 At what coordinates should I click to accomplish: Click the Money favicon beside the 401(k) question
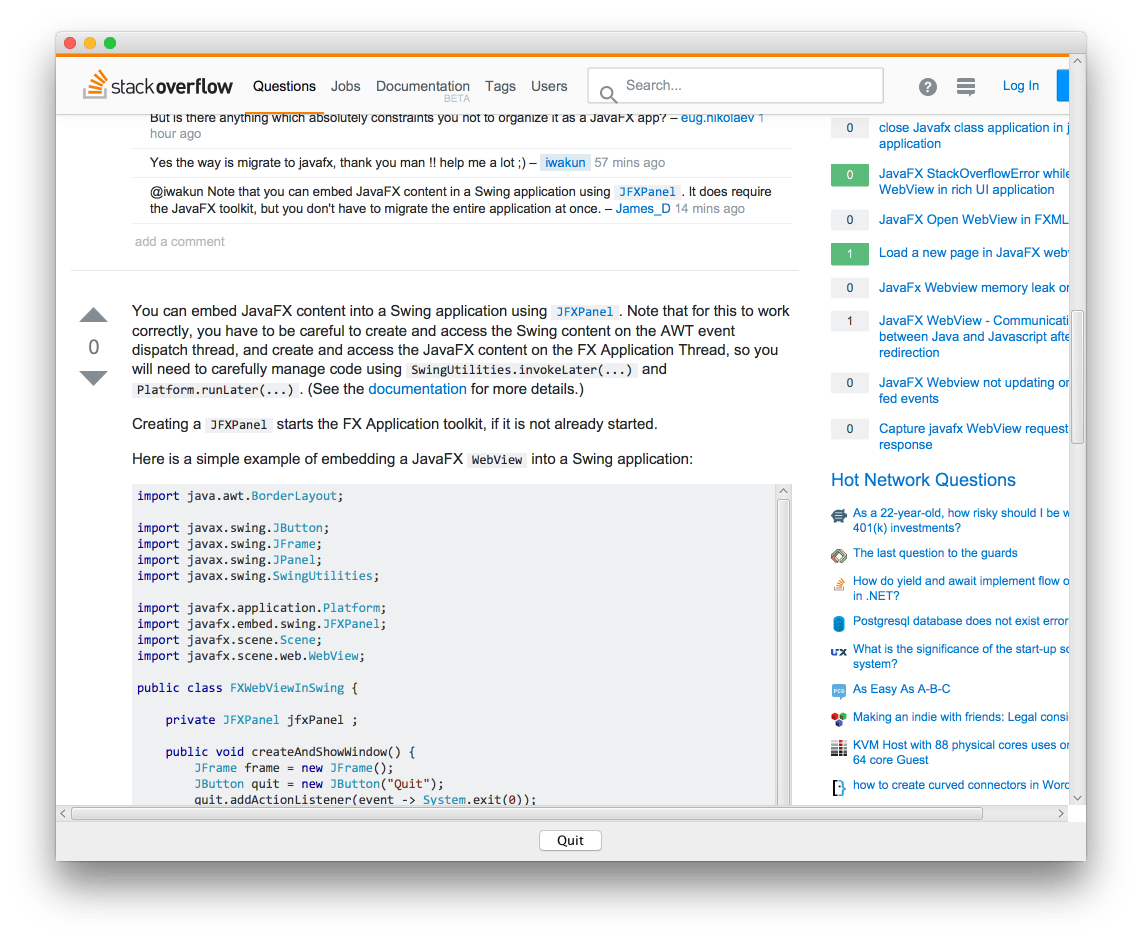pos(838,516)
